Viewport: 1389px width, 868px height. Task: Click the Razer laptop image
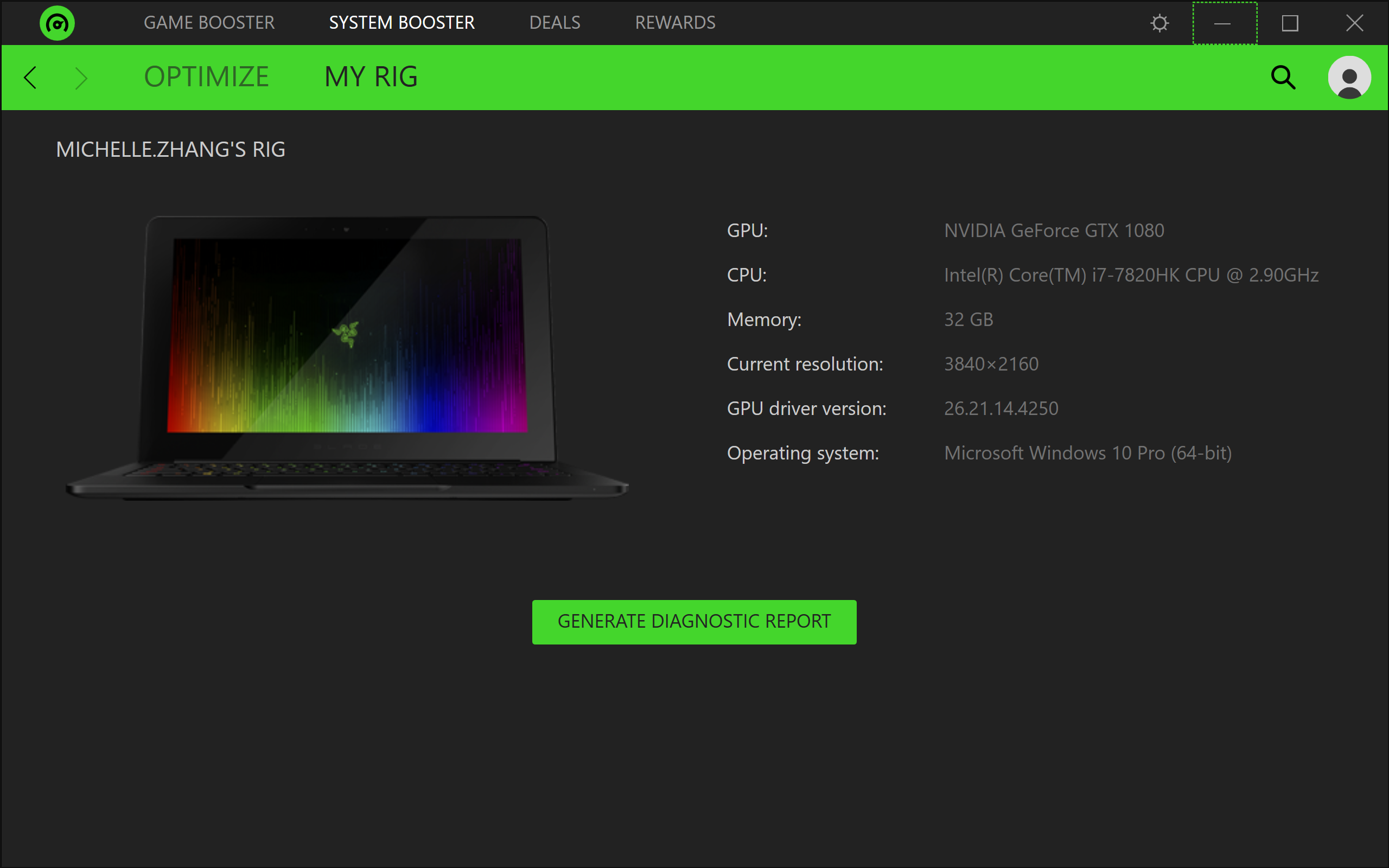coord(347,357)
